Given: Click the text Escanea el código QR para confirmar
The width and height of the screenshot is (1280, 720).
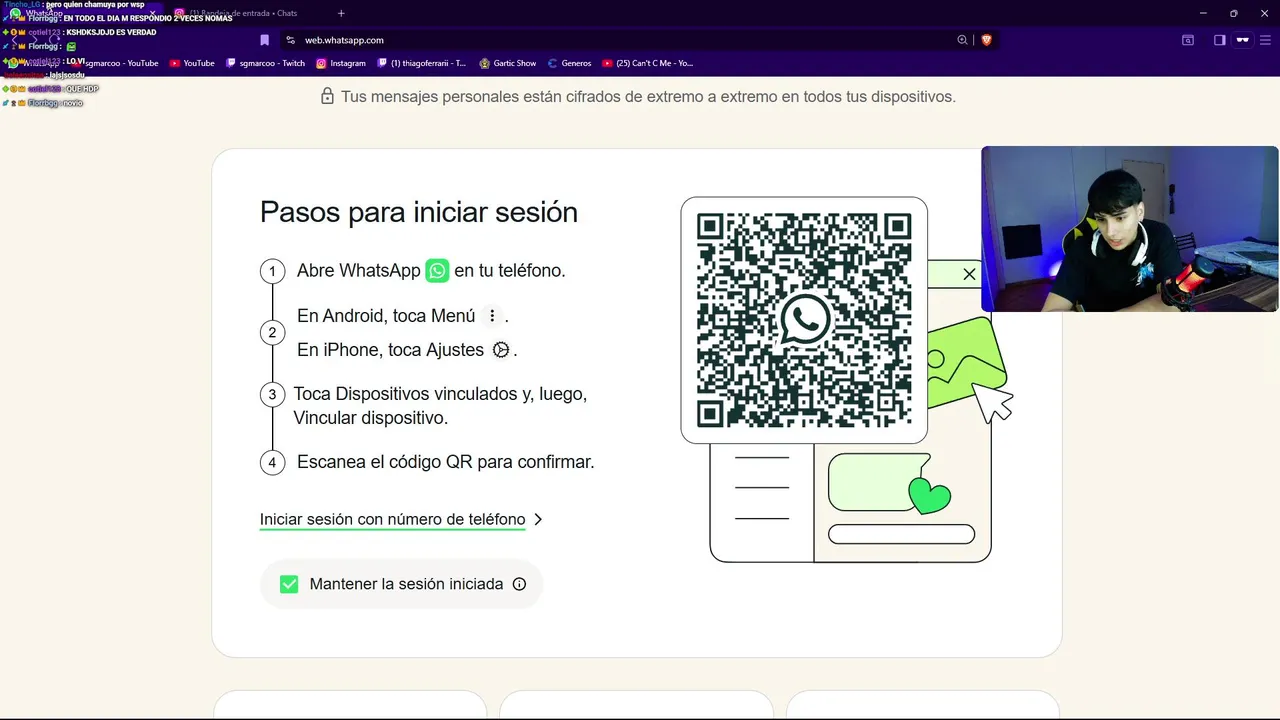Looking at the screenshot, I should click(x=446, y=462).
